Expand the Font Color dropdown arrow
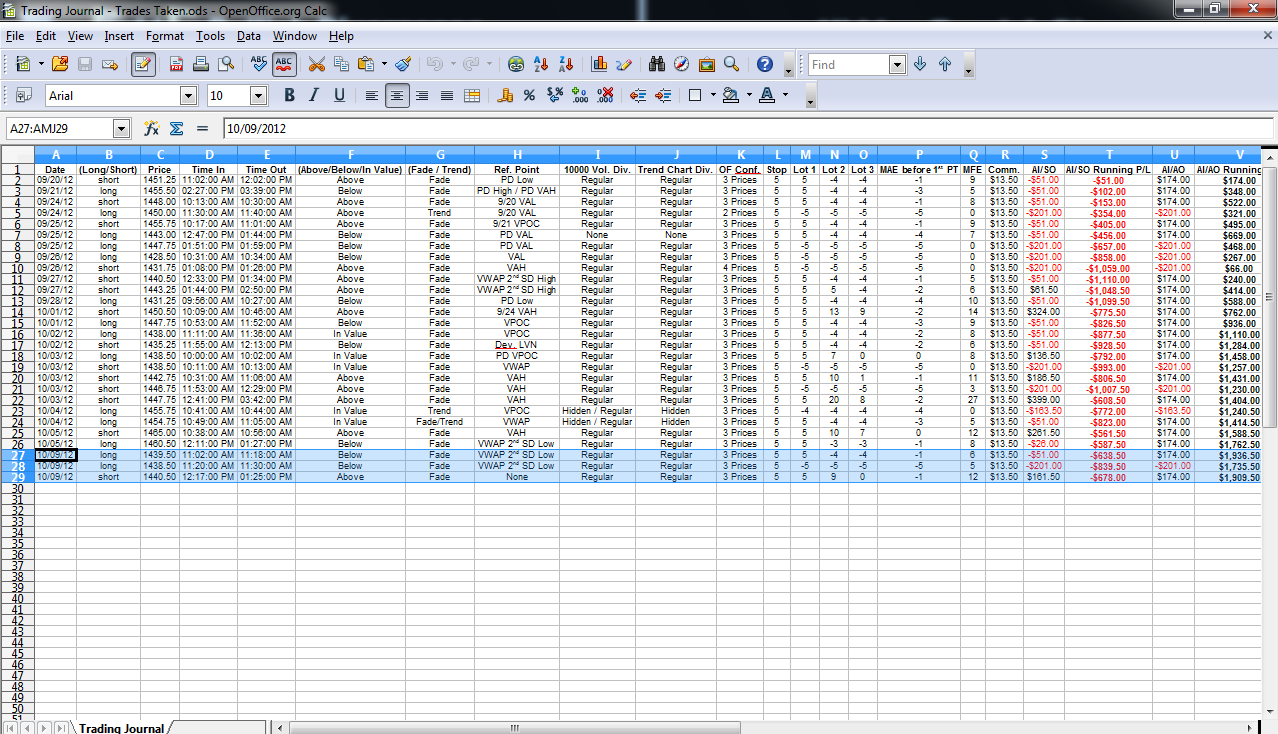1278x734 pixels. pyautogui.click(x=785, y=95)
